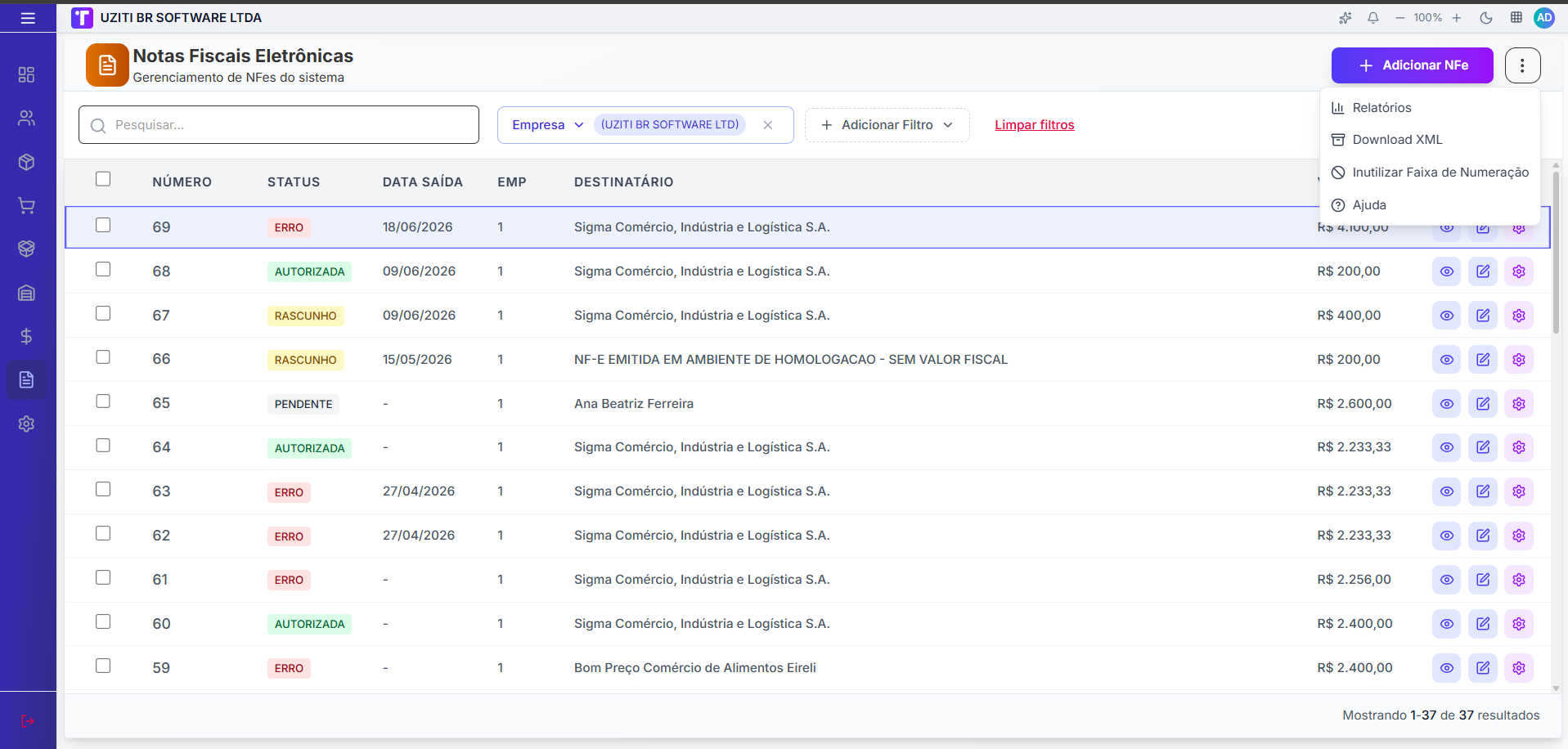The image size is (1568, 749).
Task: Sort by the STATUS column header
Action: (294, 182)
